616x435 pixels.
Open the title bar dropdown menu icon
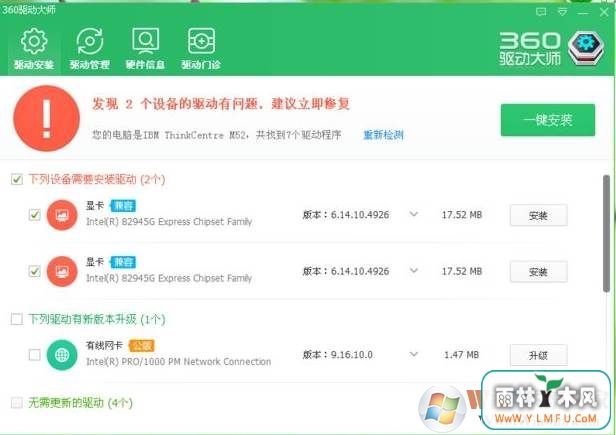coord(562,12)
